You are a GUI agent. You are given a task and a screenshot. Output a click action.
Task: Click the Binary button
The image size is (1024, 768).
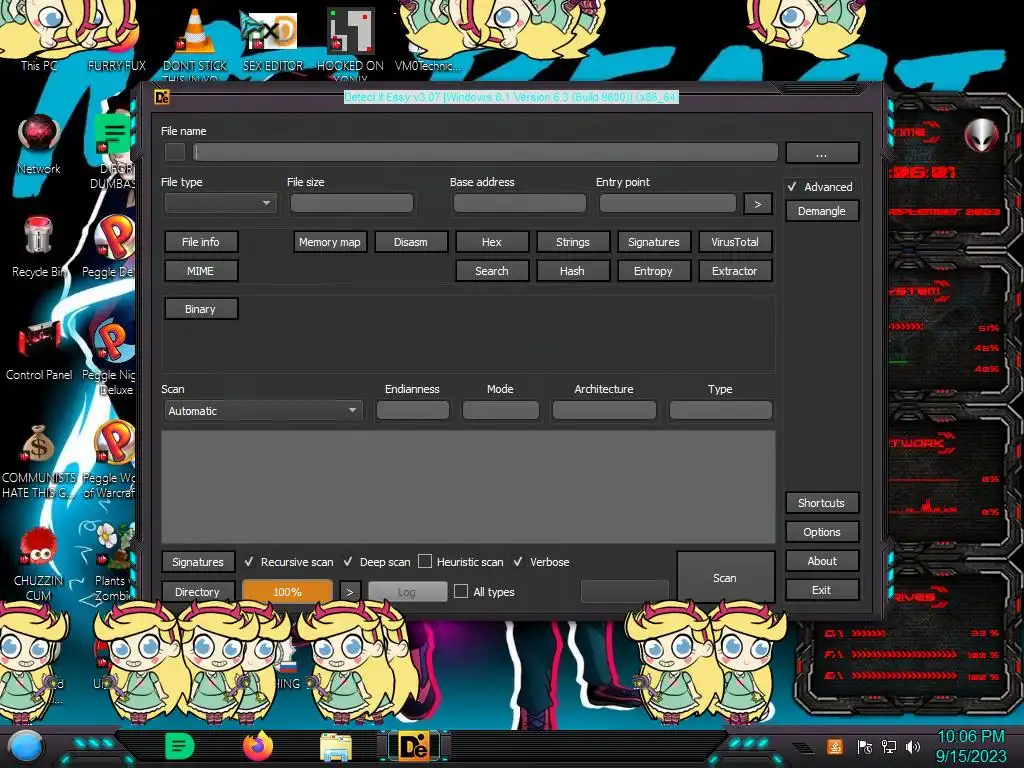coord(200,309)
